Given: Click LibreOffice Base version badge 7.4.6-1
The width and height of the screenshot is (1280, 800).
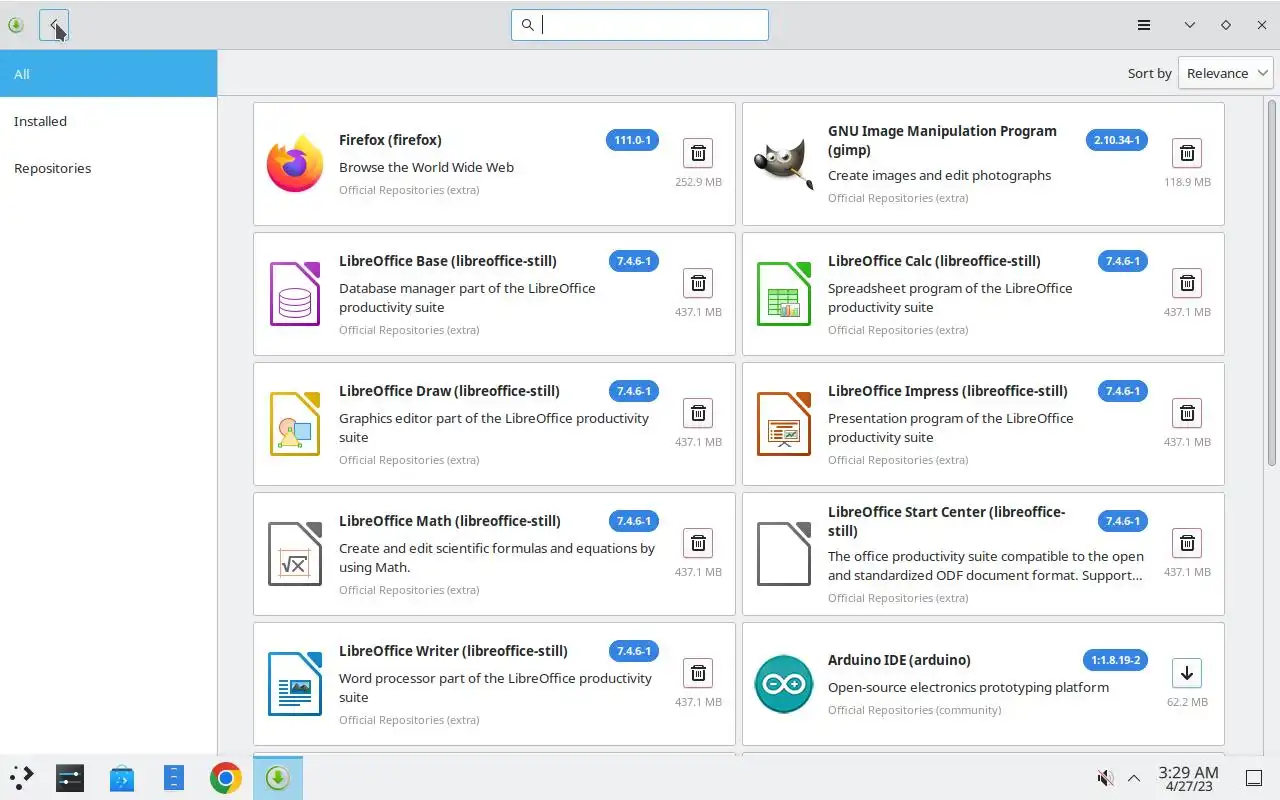Looking at the screenshot, I should coord(634,261).
